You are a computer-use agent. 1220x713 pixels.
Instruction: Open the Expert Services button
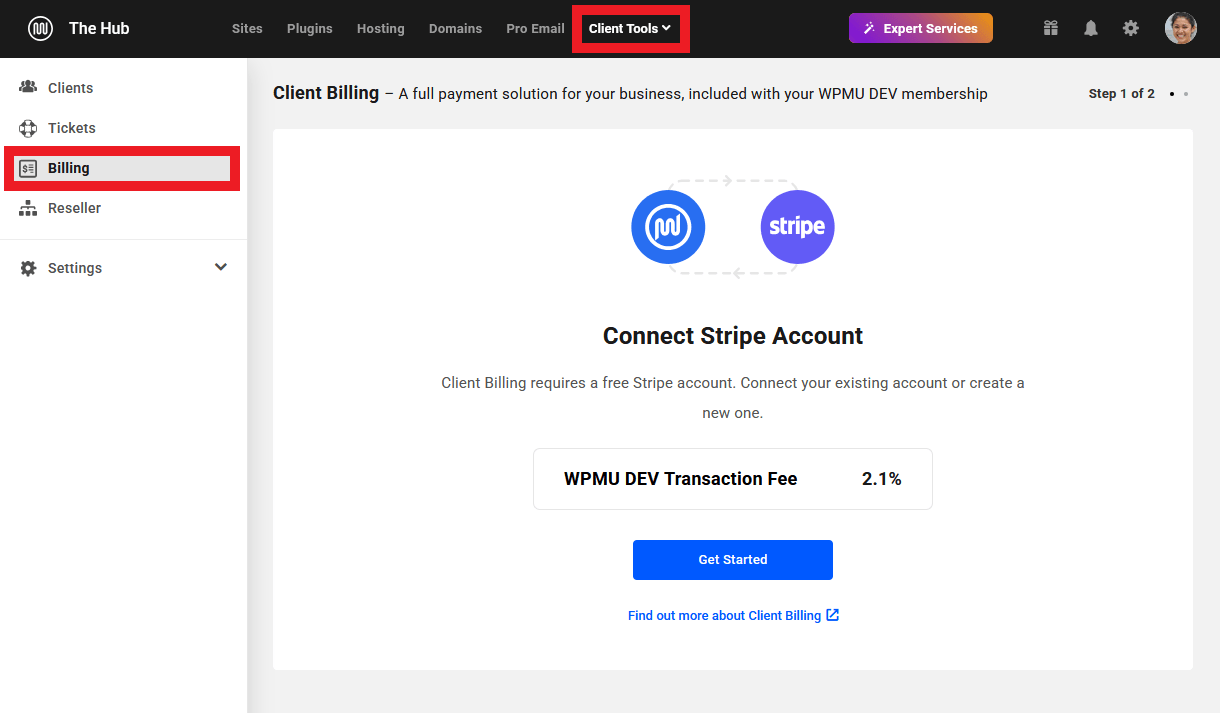click(x=920, y=28)
